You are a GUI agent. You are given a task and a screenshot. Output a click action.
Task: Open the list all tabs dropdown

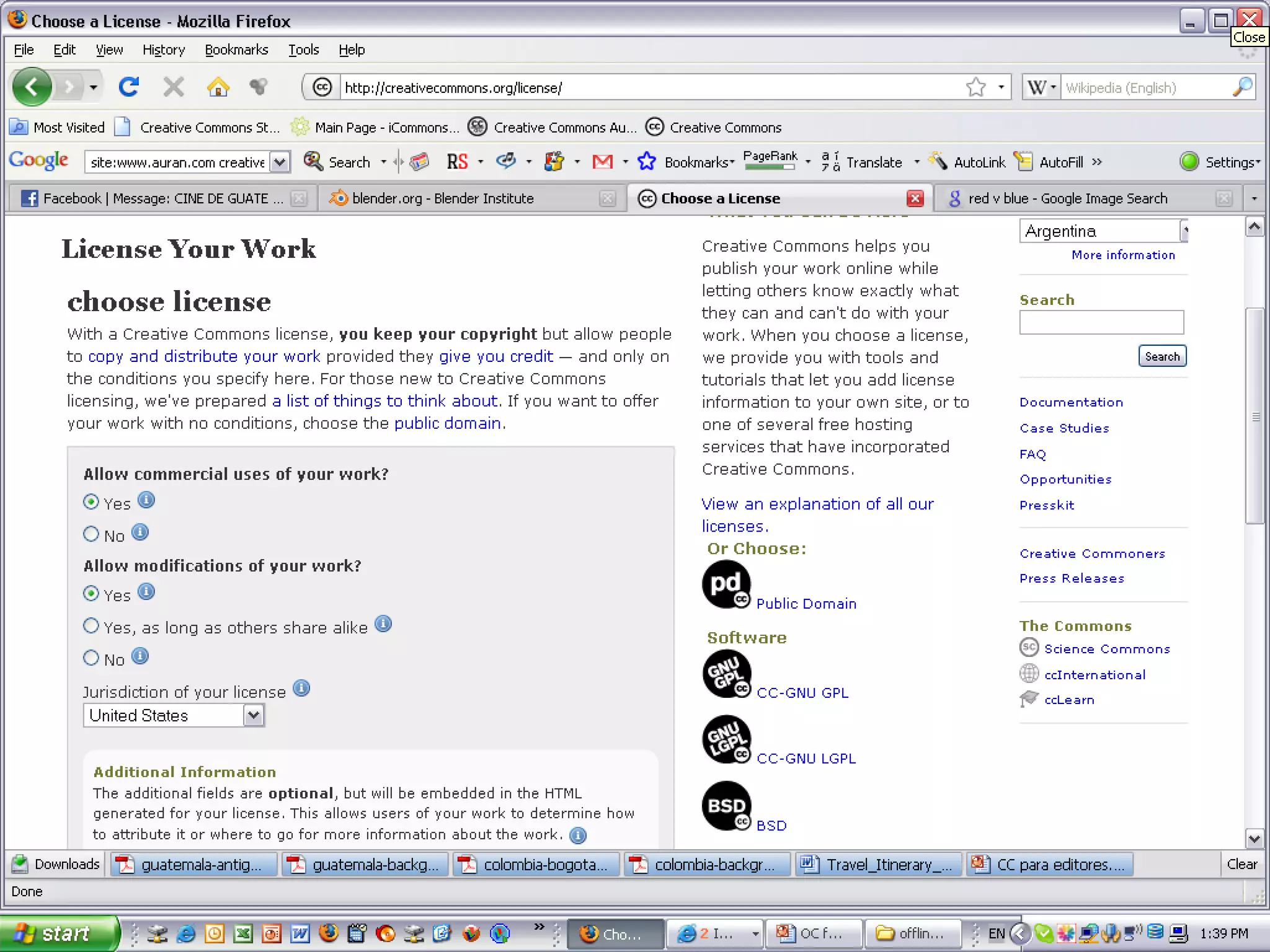(1254, 198)
